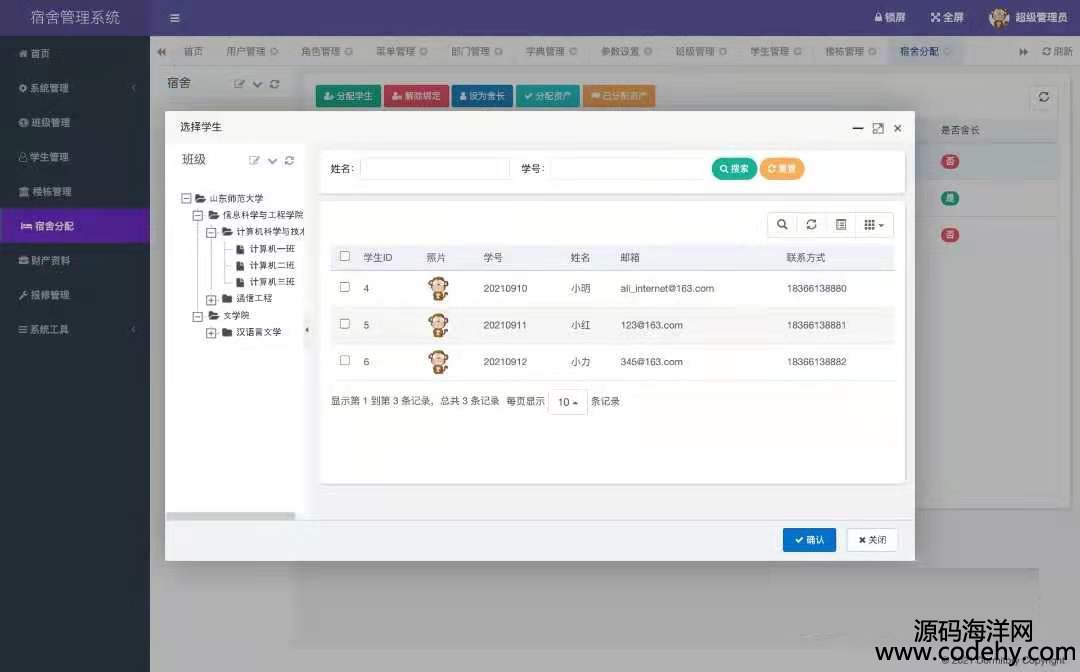Screen dimensions: 1080x672
Task: Click the green 搜索 search button
Action: point(734,169)
